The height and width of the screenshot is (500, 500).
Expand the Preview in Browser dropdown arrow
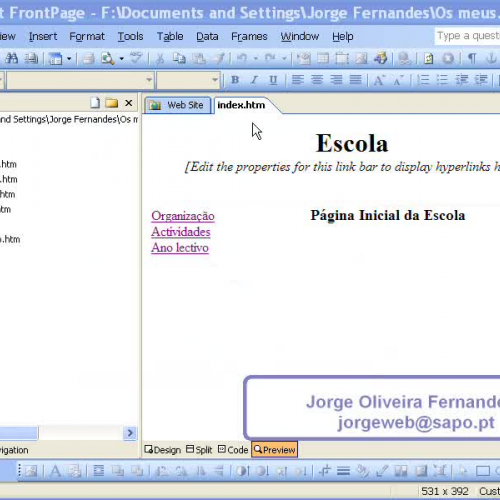click(122, 59)
